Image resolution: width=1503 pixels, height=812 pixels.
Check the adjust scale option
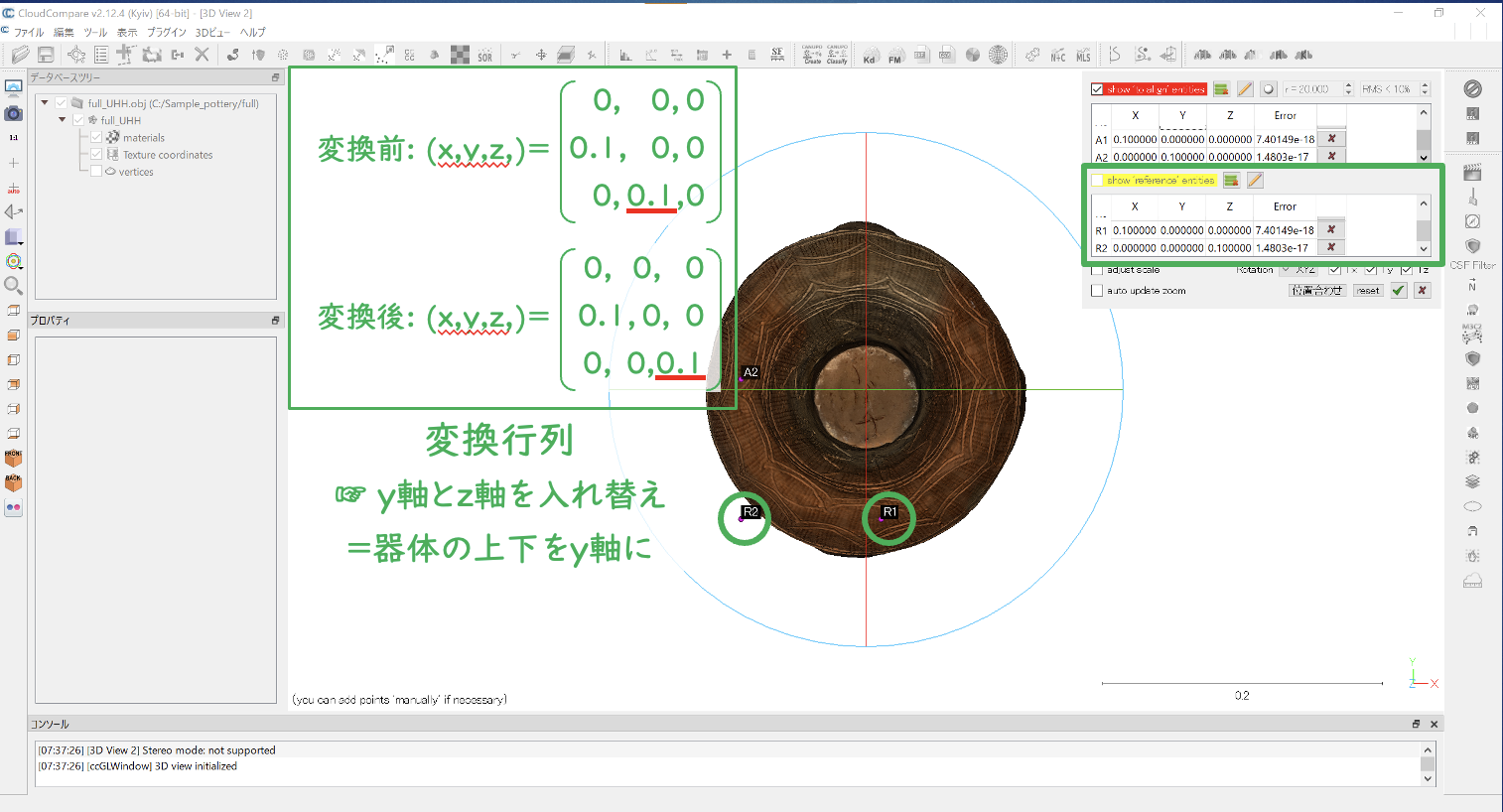coord(1097,270)
